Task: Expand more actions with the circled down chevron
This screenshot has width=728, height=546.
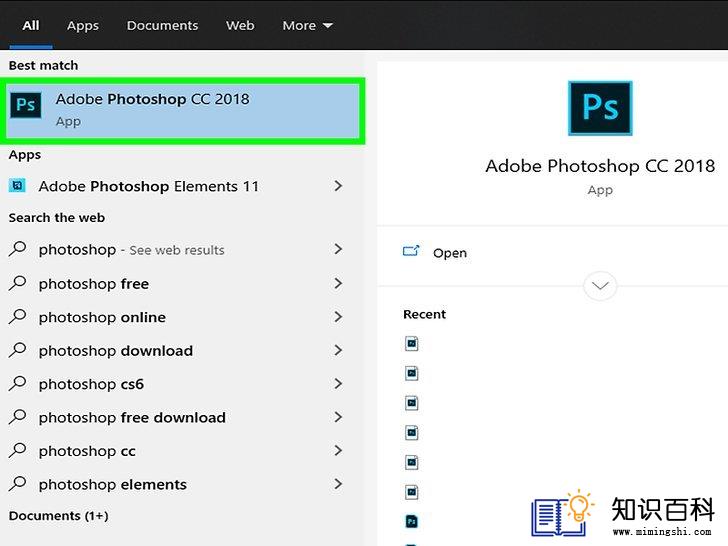Action: tap(600, 286)
